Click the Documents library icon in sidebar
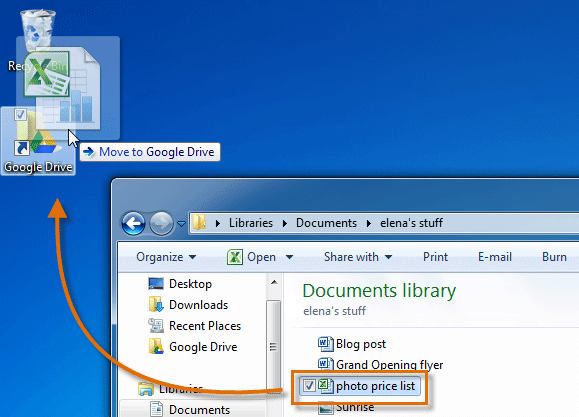 [157, 409]
